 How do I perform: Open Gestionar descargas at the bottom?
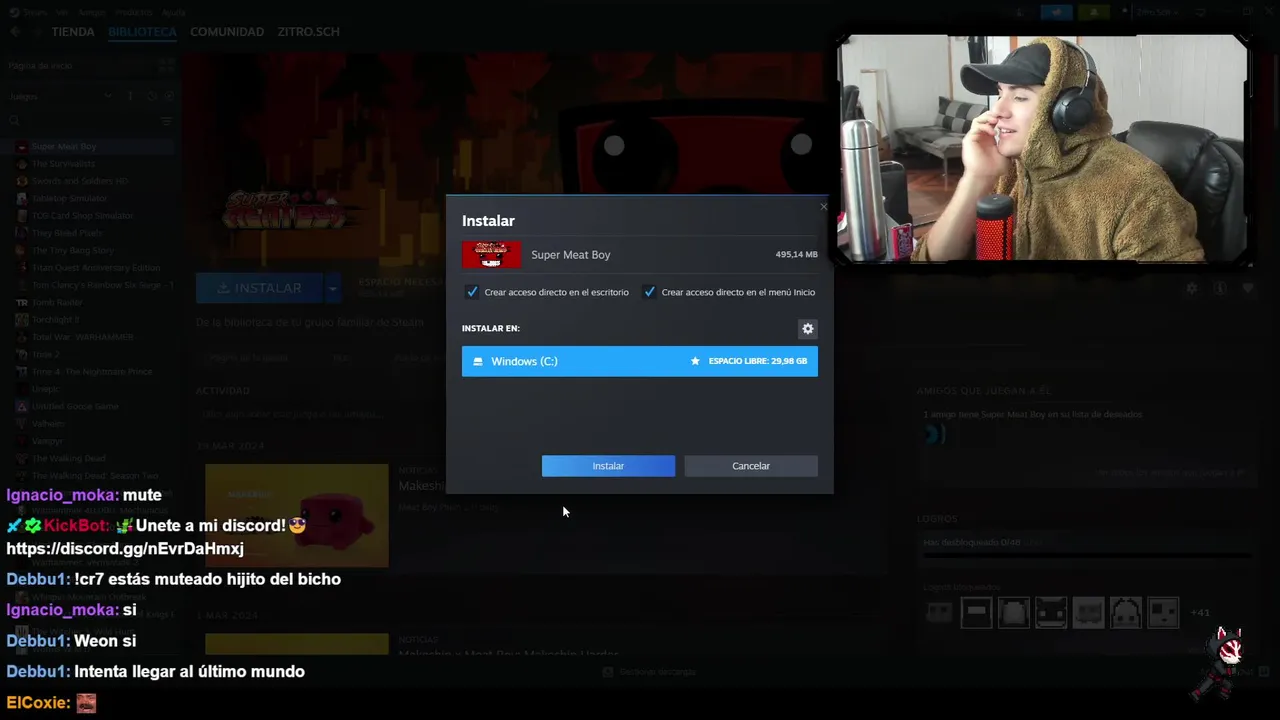click(x=649, y=672)
